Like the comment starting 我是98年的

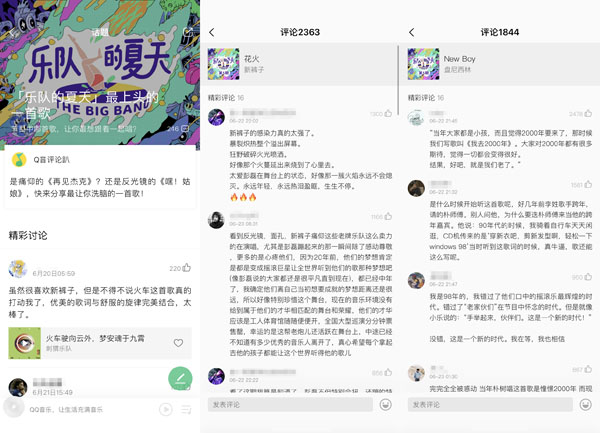click(x=588, y=277)
